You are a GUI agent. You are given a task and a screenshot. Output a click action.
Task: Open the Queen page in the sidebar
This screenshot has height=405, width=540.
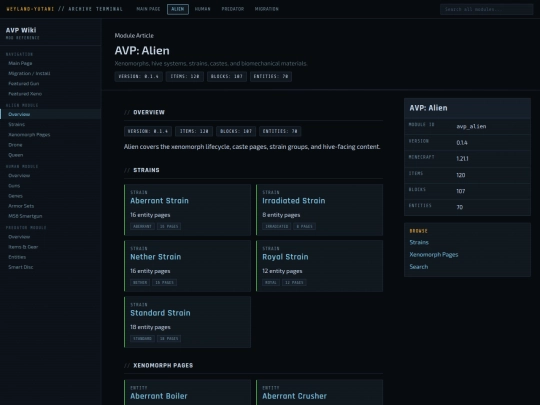[x=15, y=155]
